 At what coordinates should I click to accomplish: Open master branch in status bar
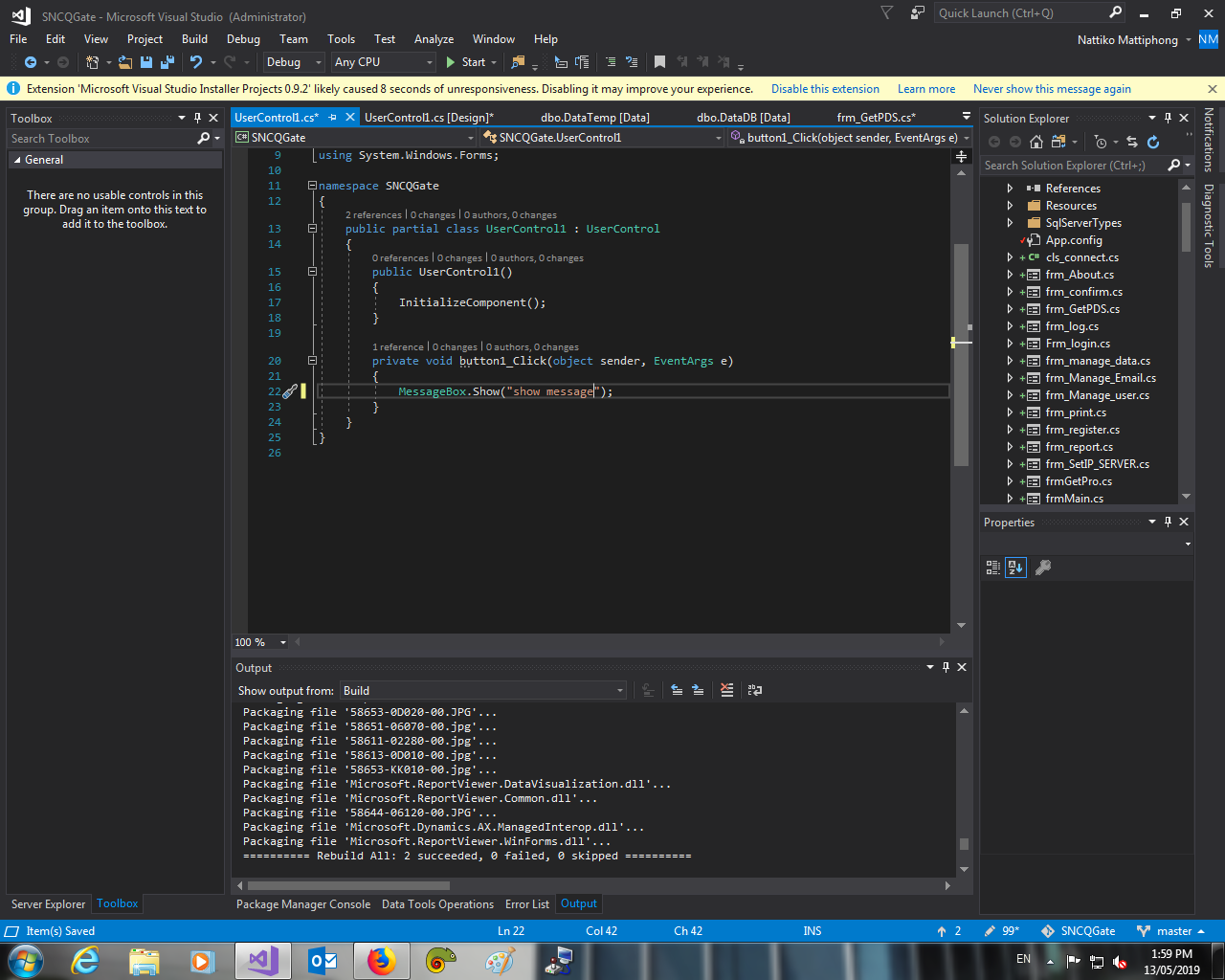coord(1170,931)
